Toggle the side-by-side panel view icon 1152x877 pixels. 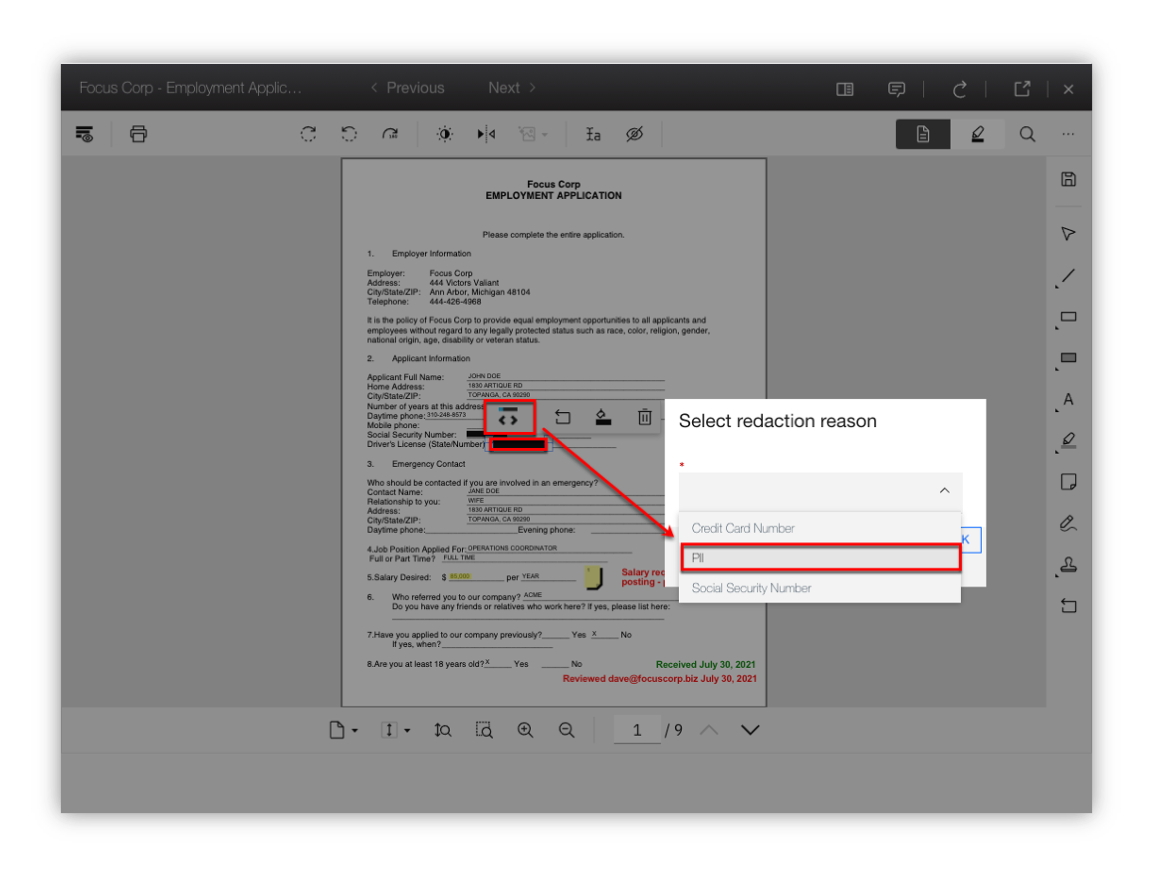(845, 89)
